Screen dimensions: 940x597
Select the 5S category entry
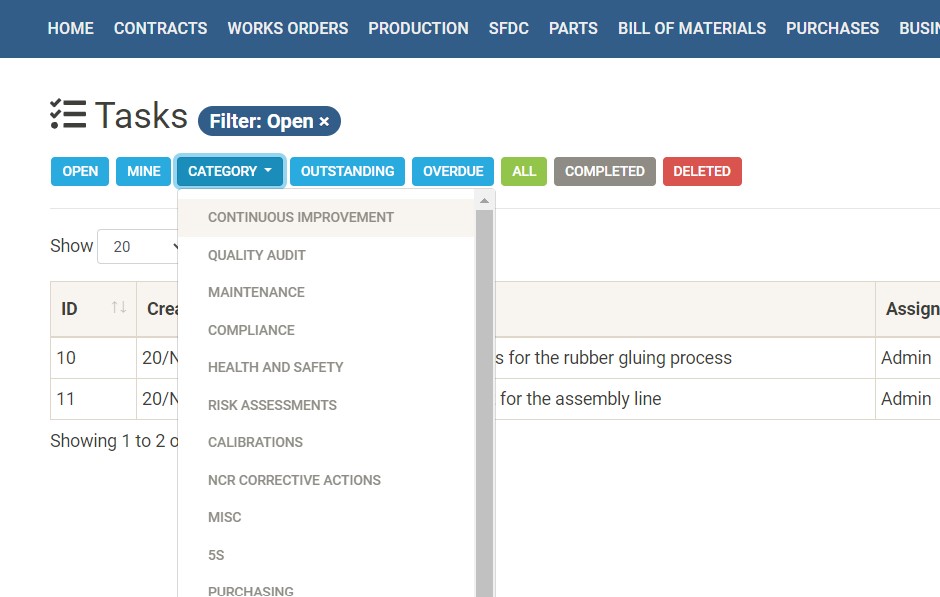(x=216, y=555)
